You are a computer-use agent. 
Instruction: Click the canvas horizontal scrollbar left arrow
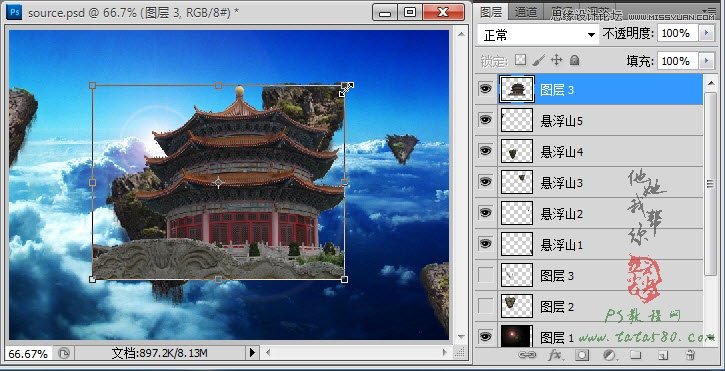(x=267, y=353)
